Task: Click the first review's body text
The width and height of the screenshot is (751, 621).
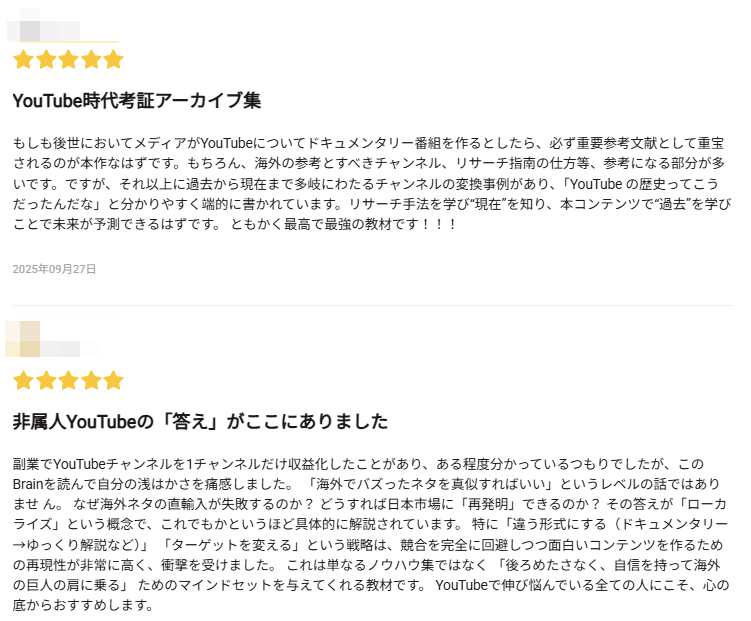Action: point(370,184)
